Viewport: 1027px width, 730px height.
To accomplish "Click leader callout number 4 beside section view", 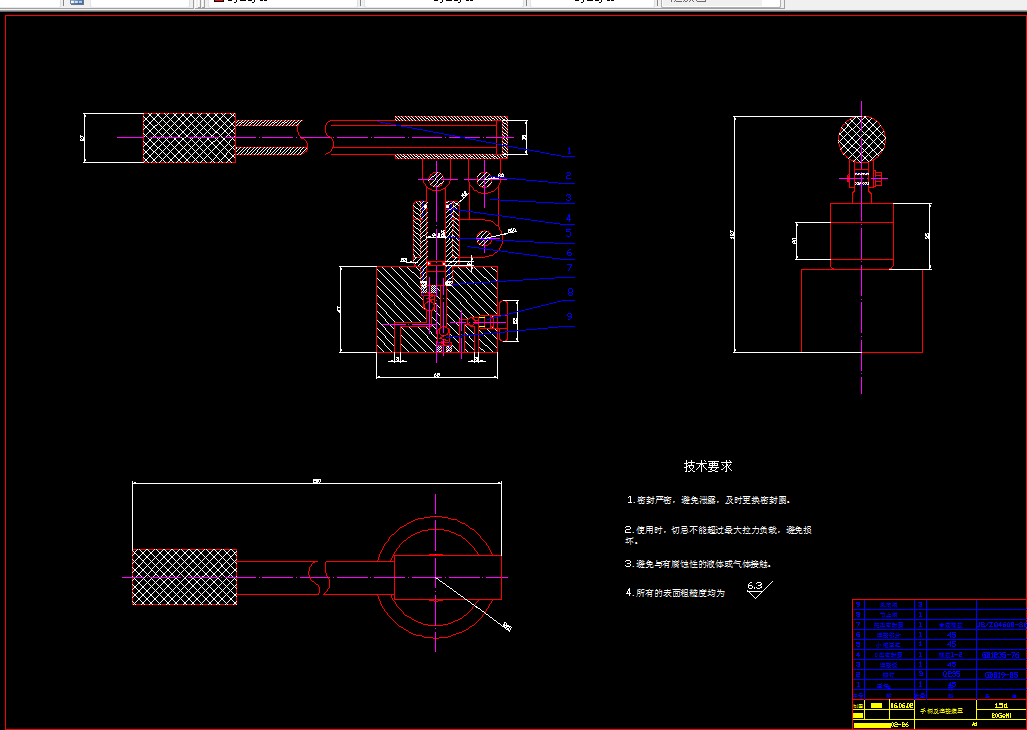I will pyautogui.click(x=569, y=218).
